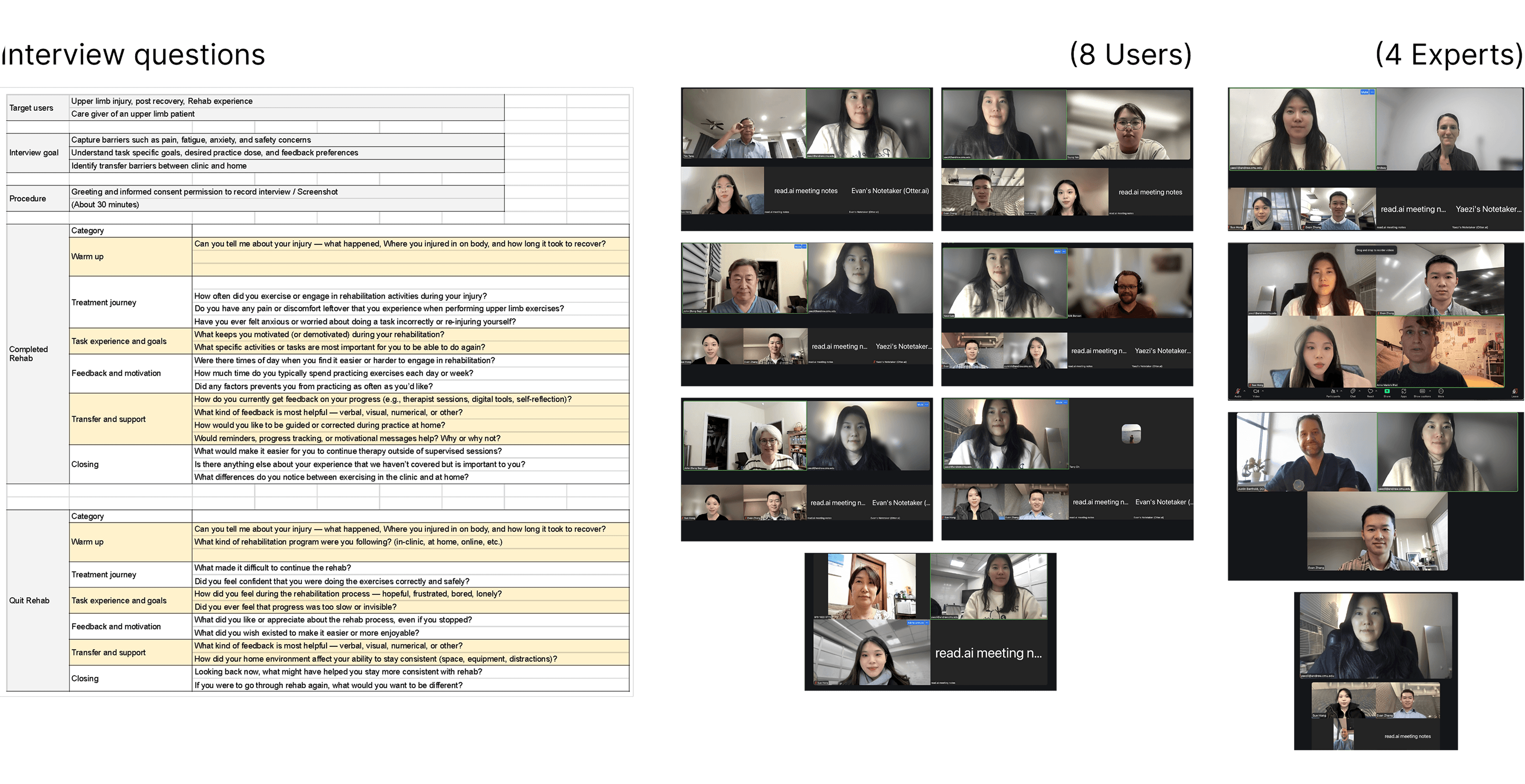Click the More ellipsis toolbar icon
The width and height of the screenshot is (1525, 784).
click(x=1441, y=392)
